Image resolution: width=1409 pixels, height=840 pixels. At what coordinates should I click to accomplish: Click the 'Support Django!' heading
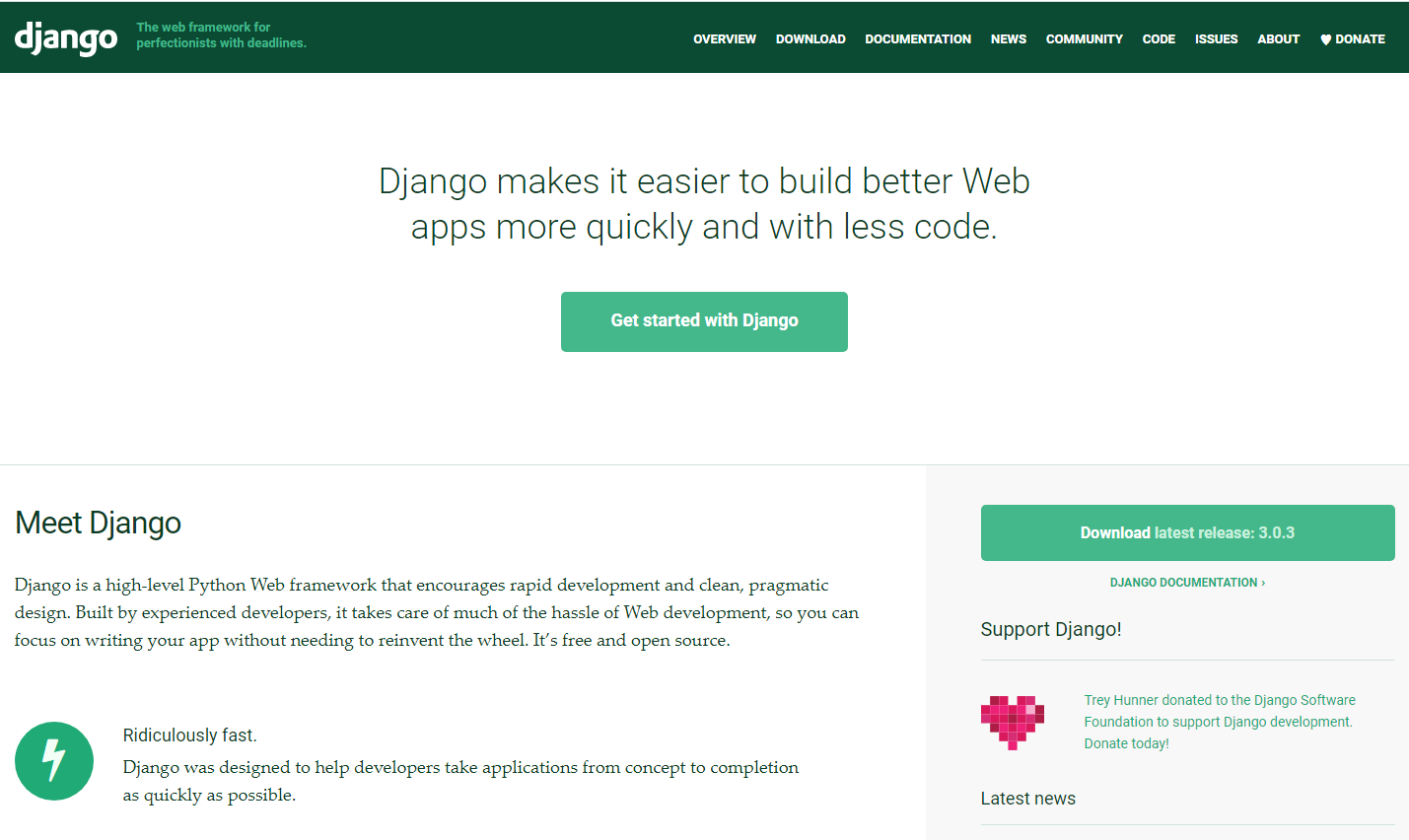tap(1051, 629)
